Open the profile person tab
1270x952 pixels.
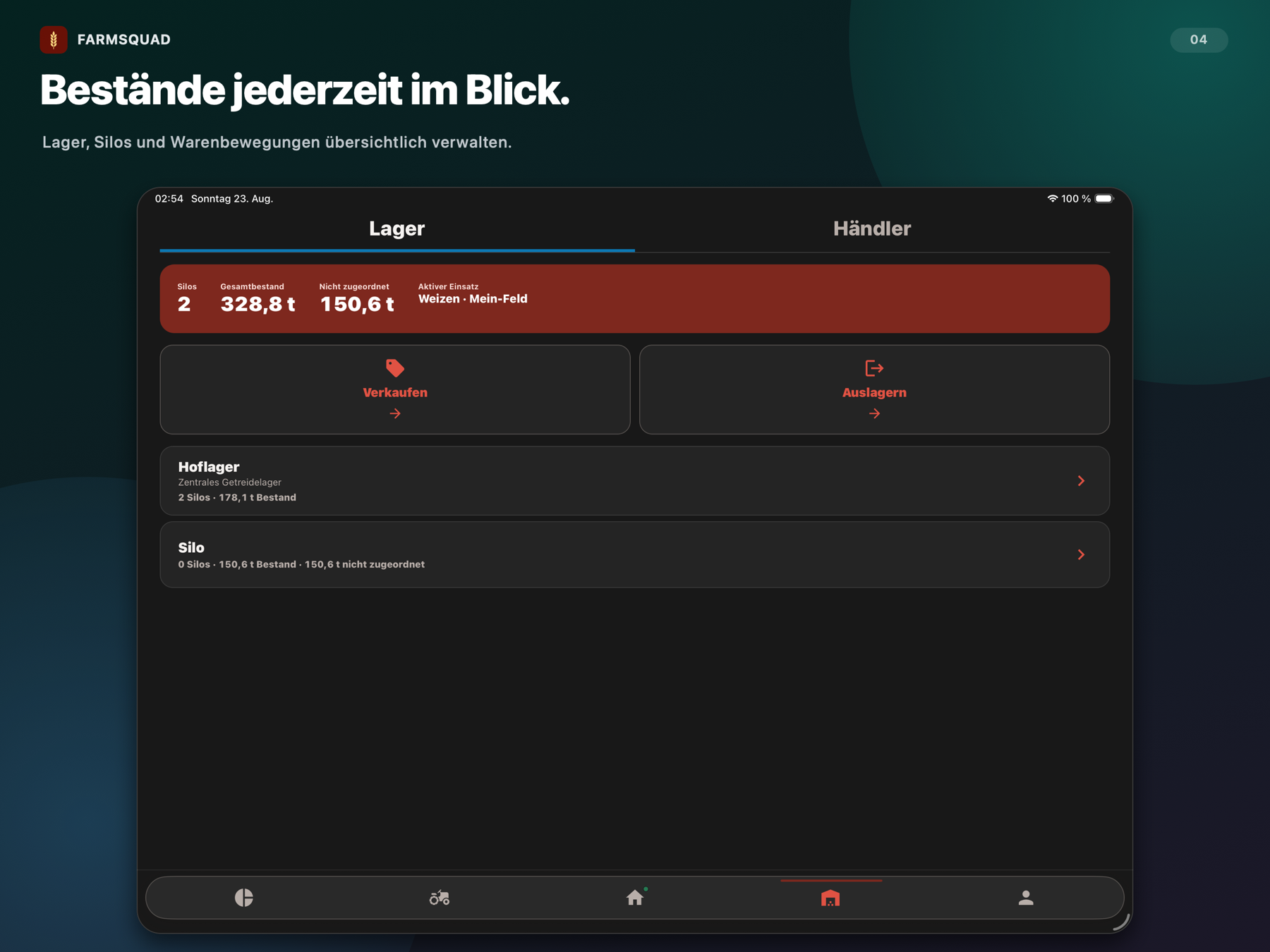pyautogui.click(x=1026, y=897)
